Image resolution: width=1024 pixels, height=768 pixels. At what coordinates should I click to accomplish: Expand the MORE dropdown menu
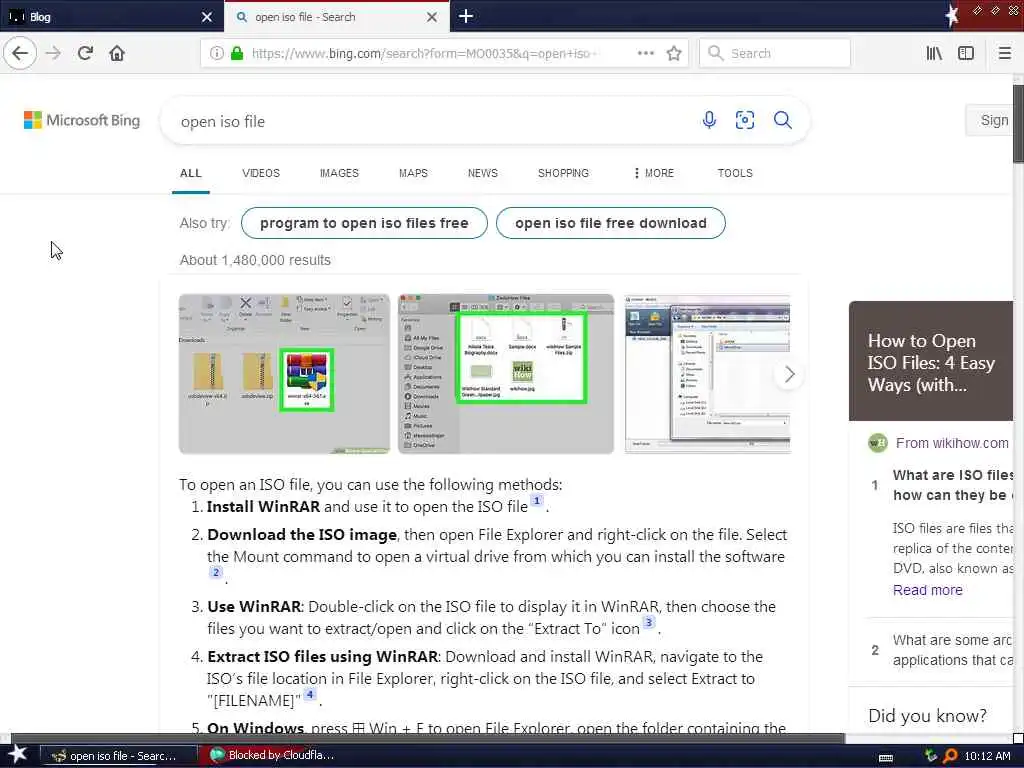tap(654, 173)
